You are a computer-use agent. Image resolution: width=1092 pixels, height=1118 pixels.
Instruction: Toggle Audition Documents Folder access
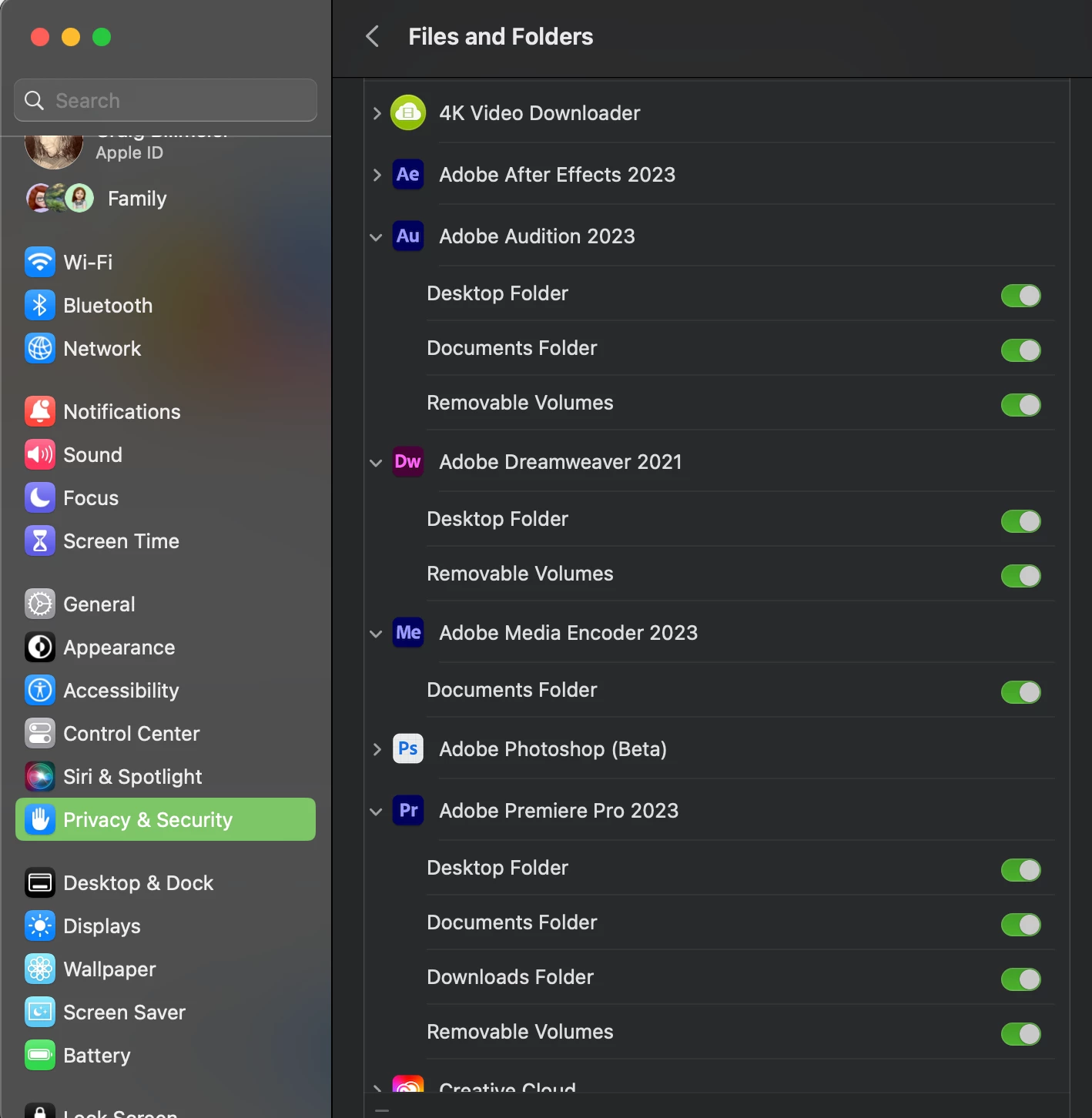coord(1021,350)
